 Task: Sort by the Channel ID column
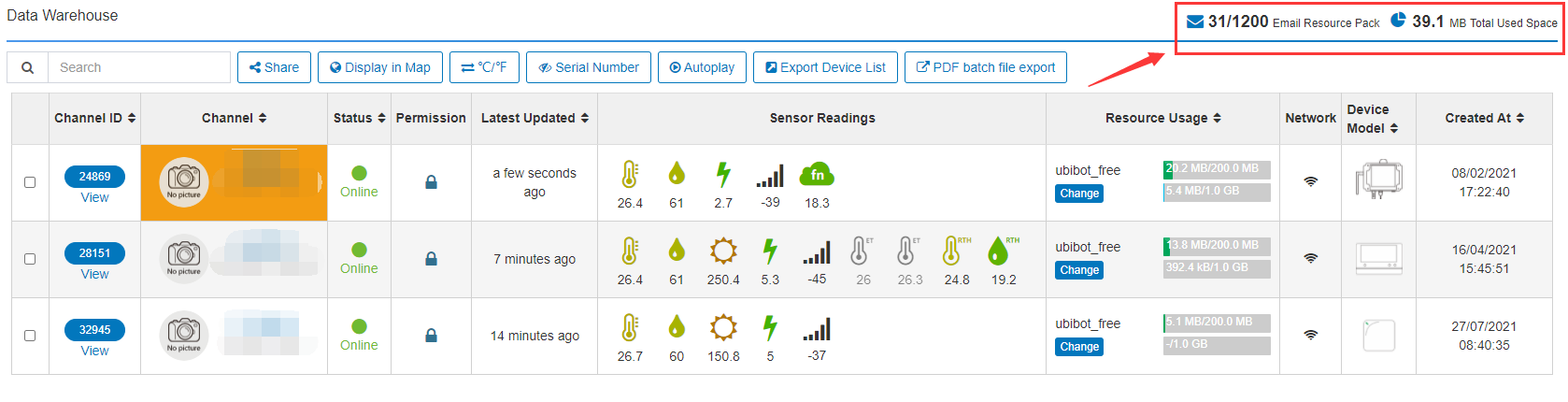click(x=94, y=118)
